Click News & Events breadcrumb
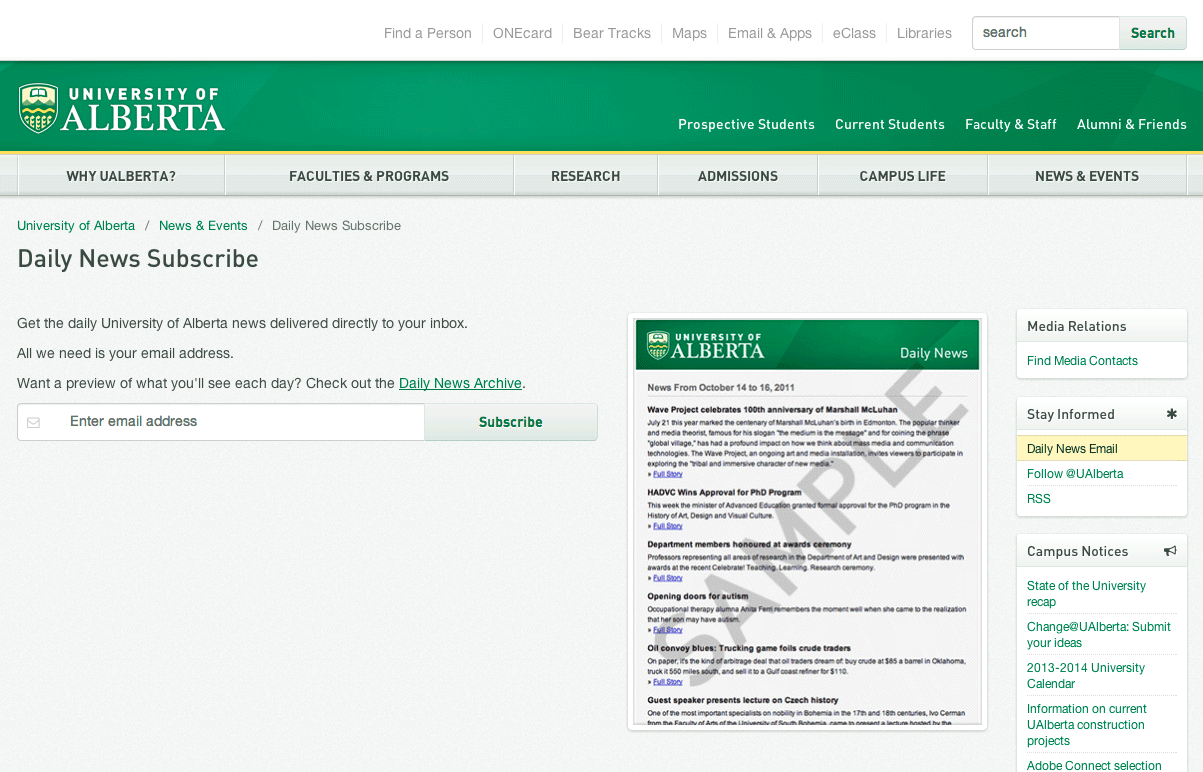 [x=203, y=226]
